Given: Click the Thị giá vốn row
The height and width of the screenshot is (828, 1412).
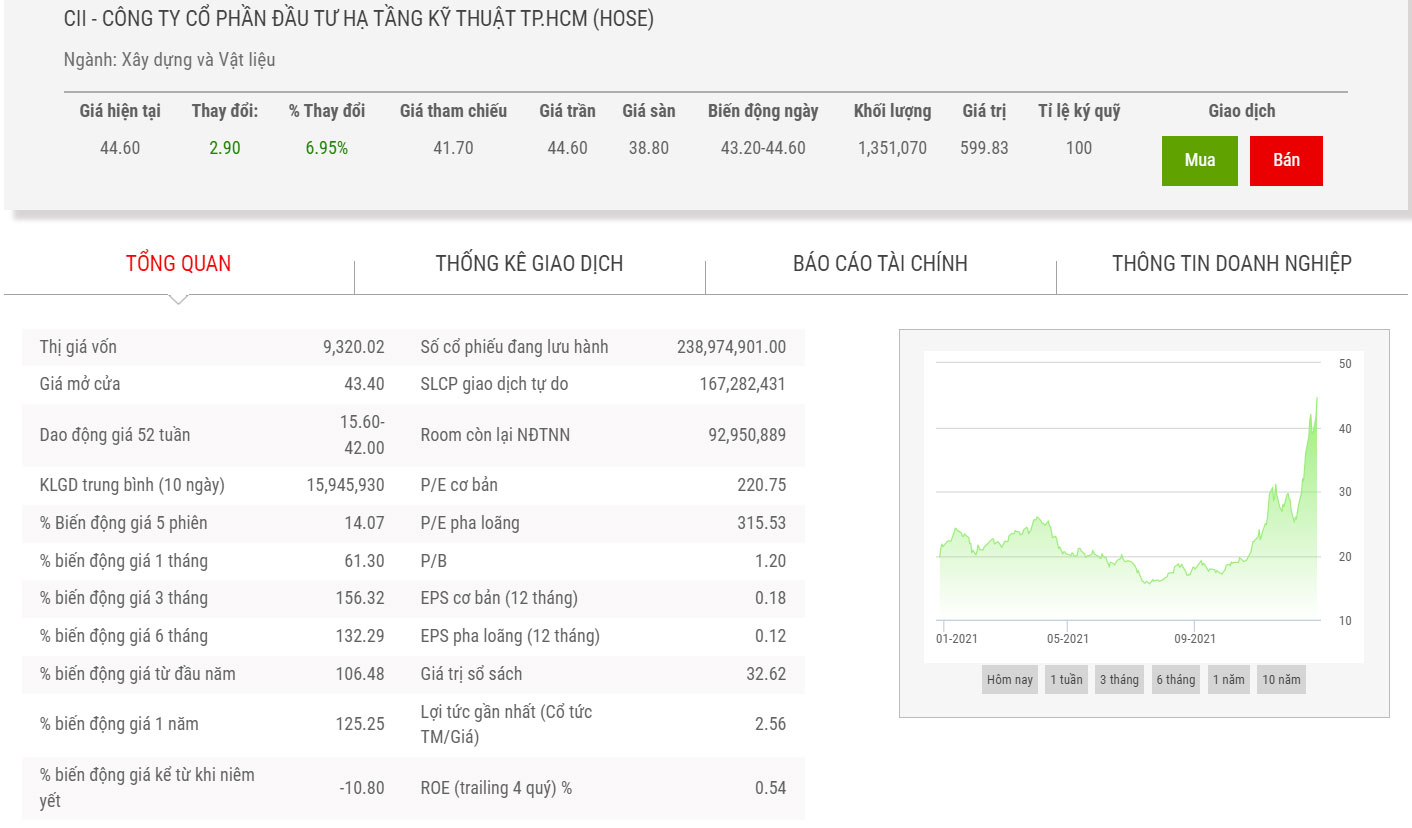Looking at the screenshot, I should pyautogui.click(x=212, y=347).
